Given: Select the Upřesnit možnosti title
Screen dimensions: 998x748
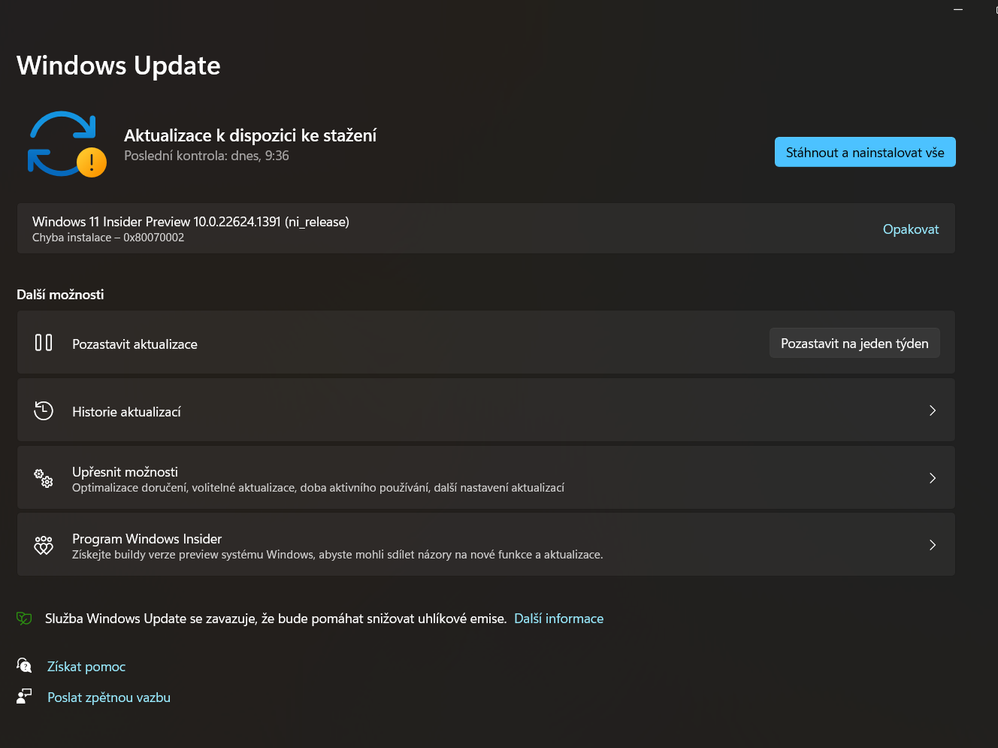Looking at the screenshot, I should (125, 472).
